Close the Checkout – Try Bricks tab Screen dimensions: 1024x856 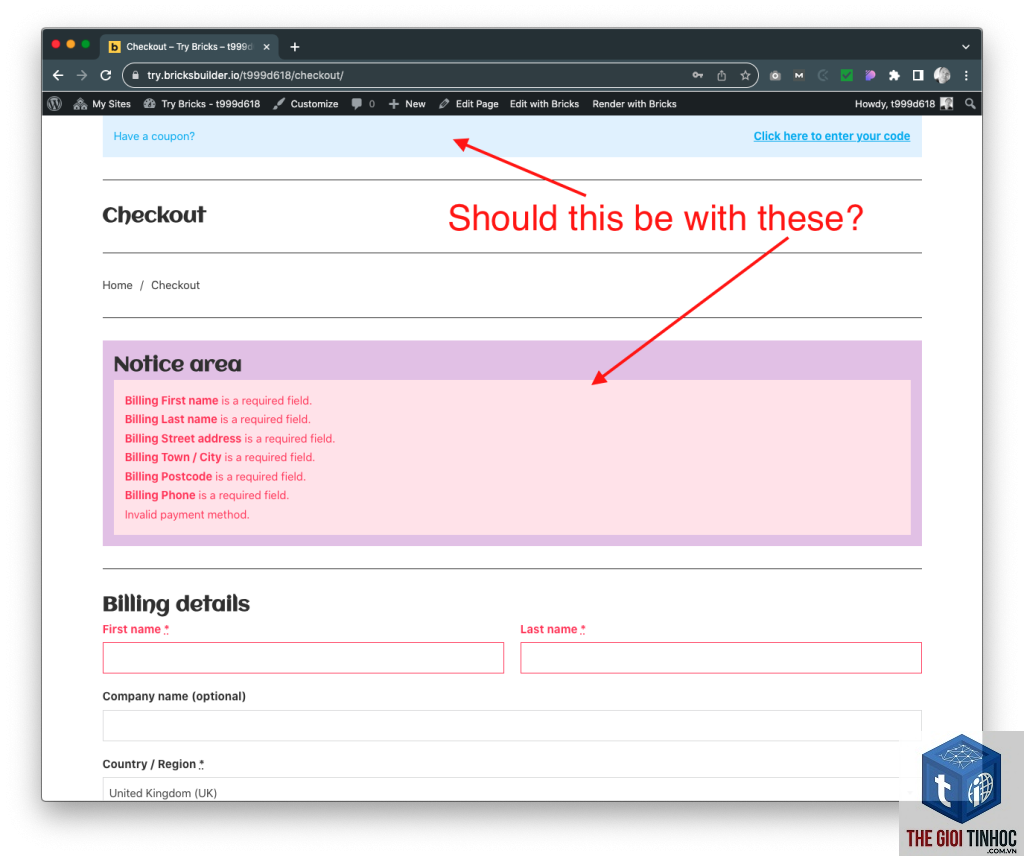266,47
